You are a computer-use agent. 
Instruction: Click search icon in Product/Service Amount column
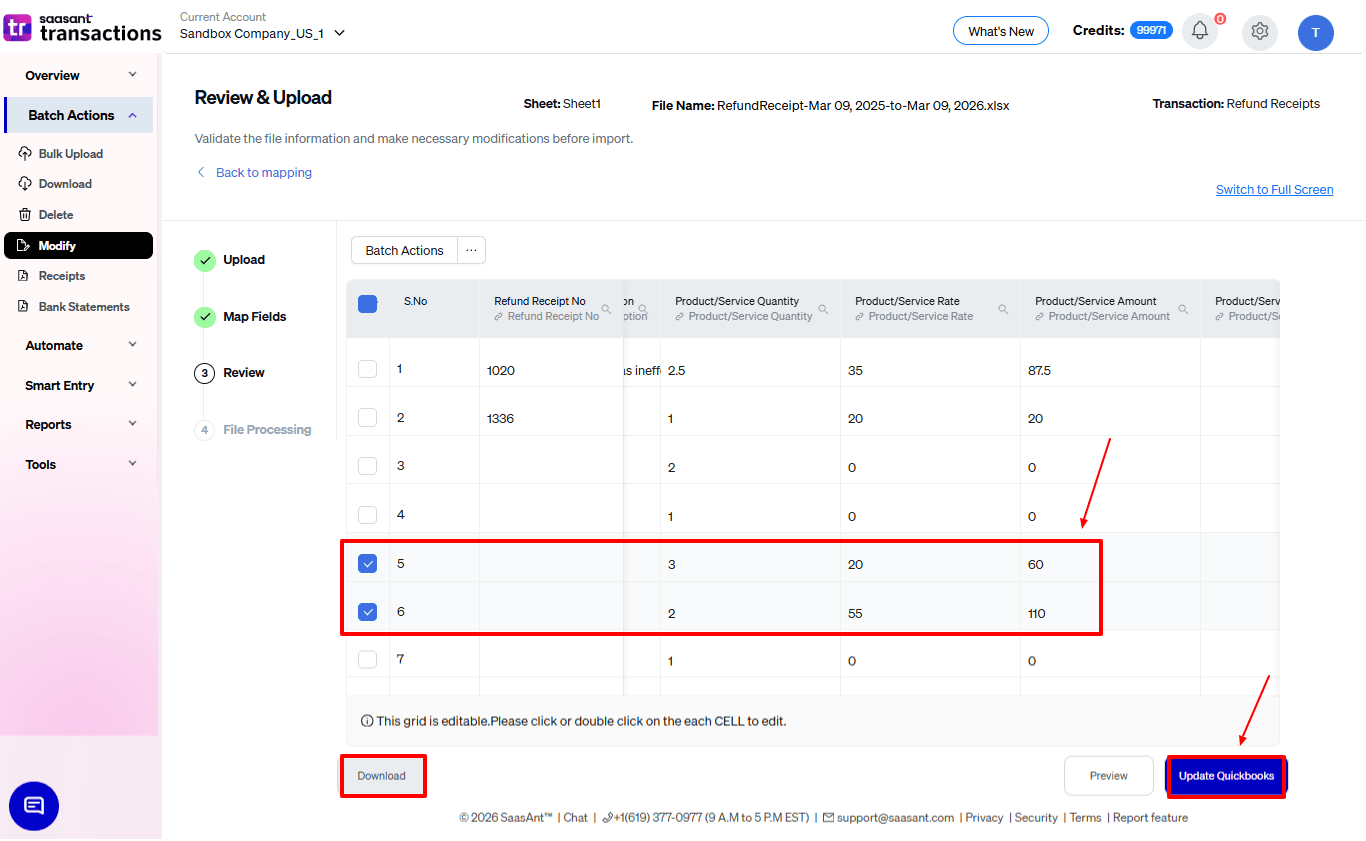pyautogui.click(x=1183, y=310)
